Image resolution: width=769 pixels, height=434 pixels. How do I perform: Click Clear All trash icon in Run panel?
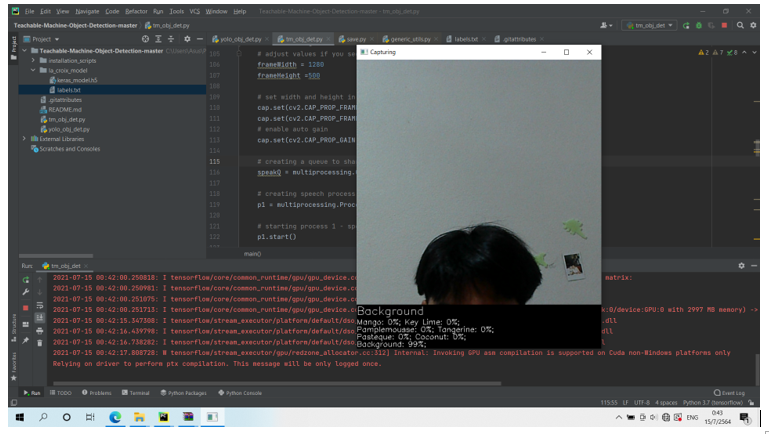40,343
